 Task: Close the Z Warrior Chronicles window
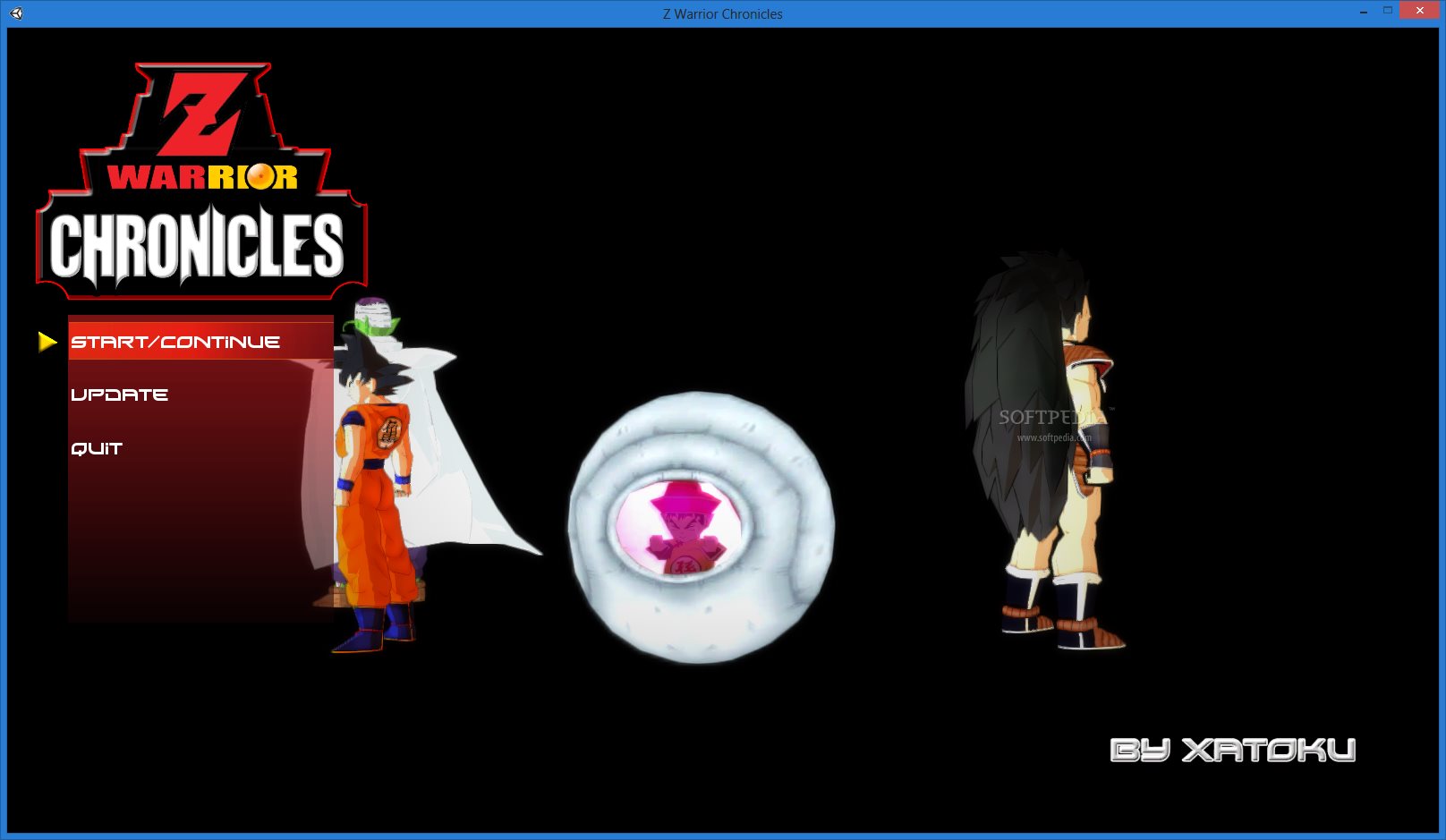[1420, 11]
